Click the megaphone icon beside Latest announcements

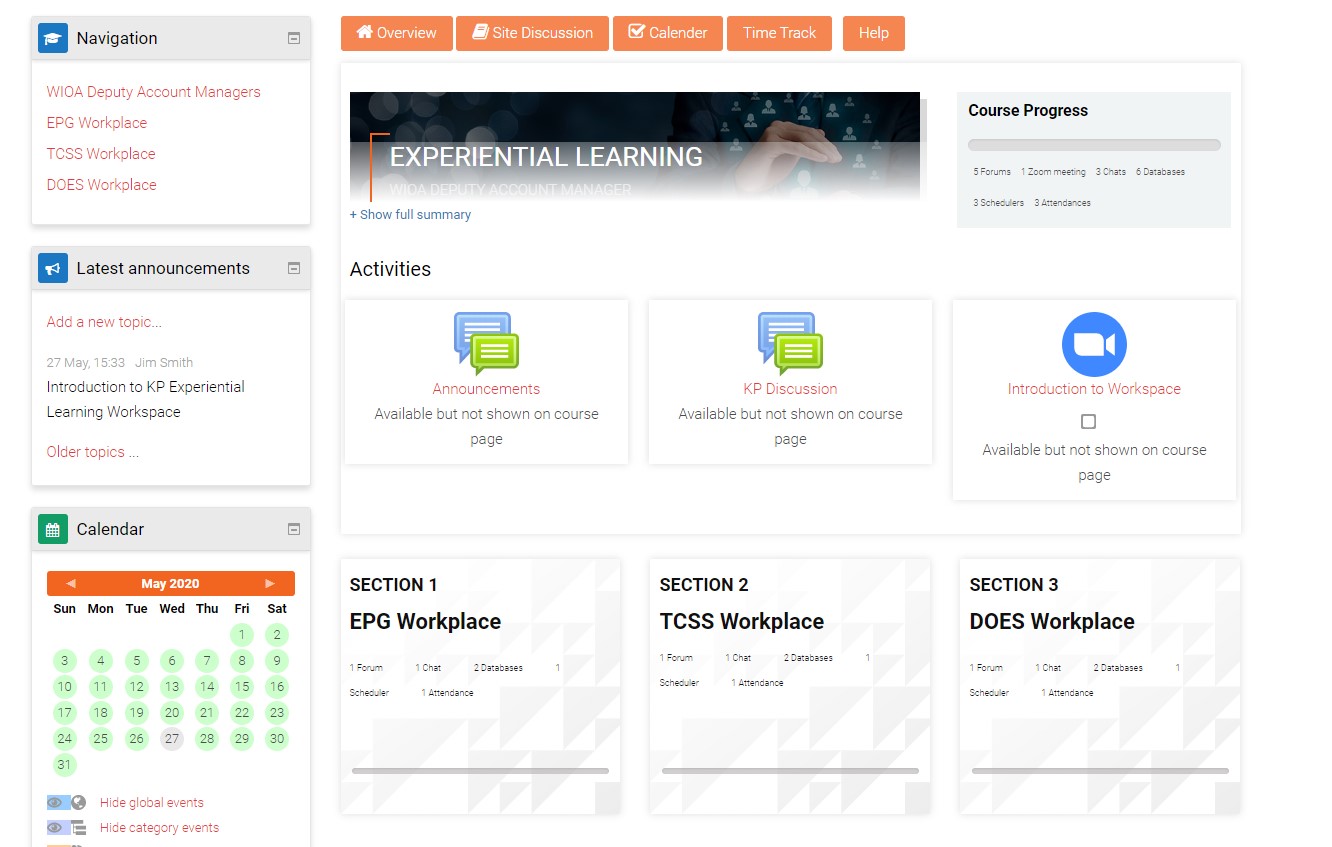pyautogui.click(x=52, y=268)
